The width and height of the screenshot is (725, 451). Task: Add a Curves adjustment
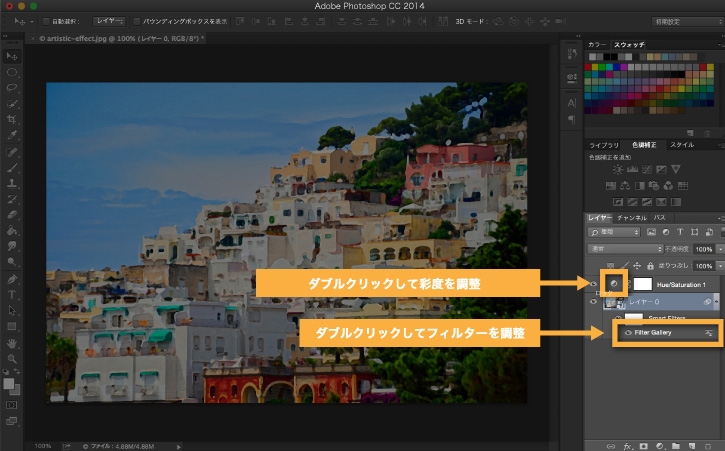[x=647, y=169]
